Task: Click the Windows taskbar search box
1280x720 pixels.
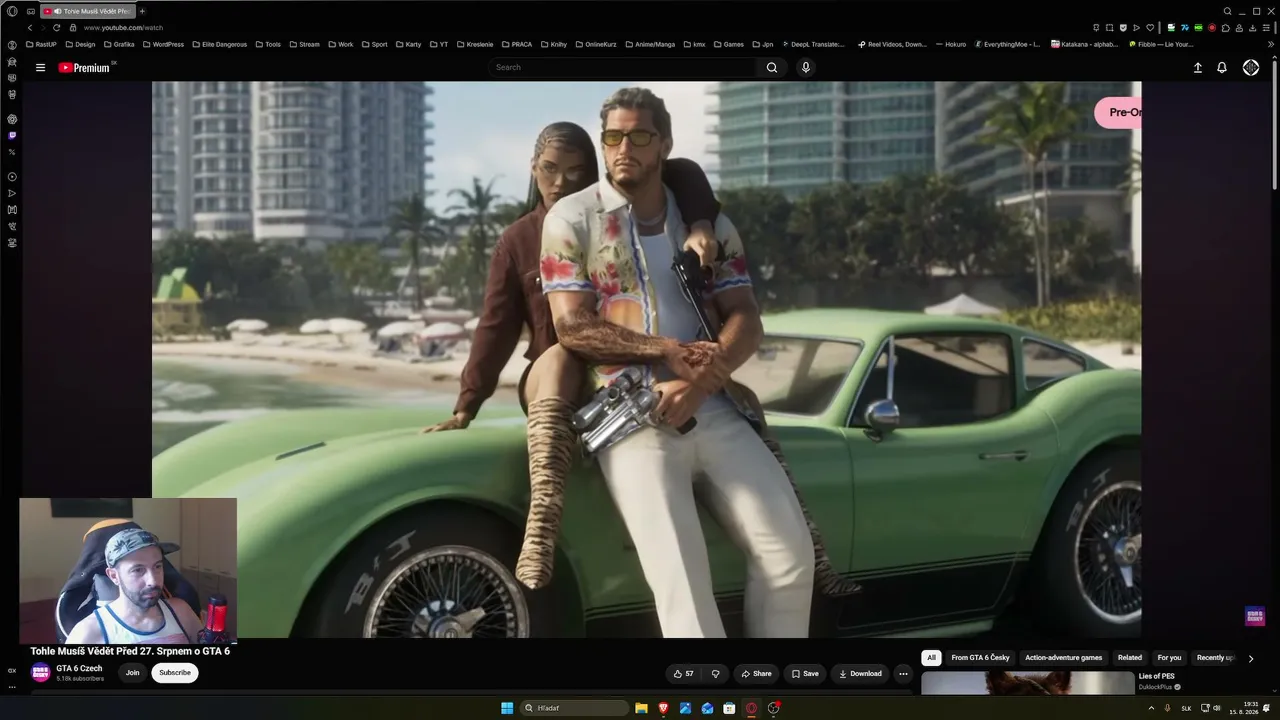Action: click(x=575, y=708)
